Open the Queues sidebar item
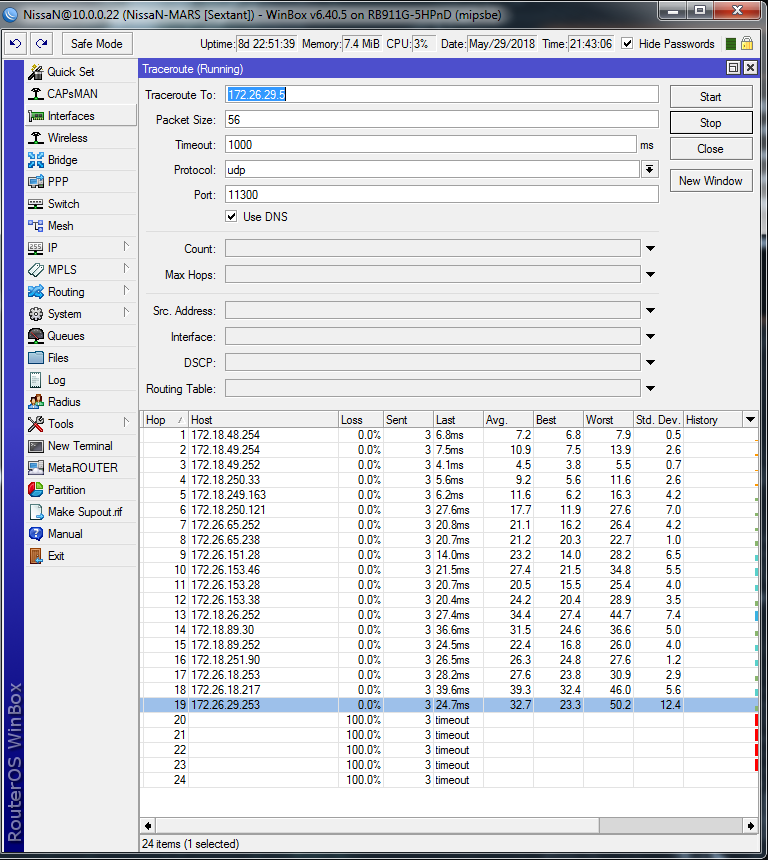 (x=66, y=336)
